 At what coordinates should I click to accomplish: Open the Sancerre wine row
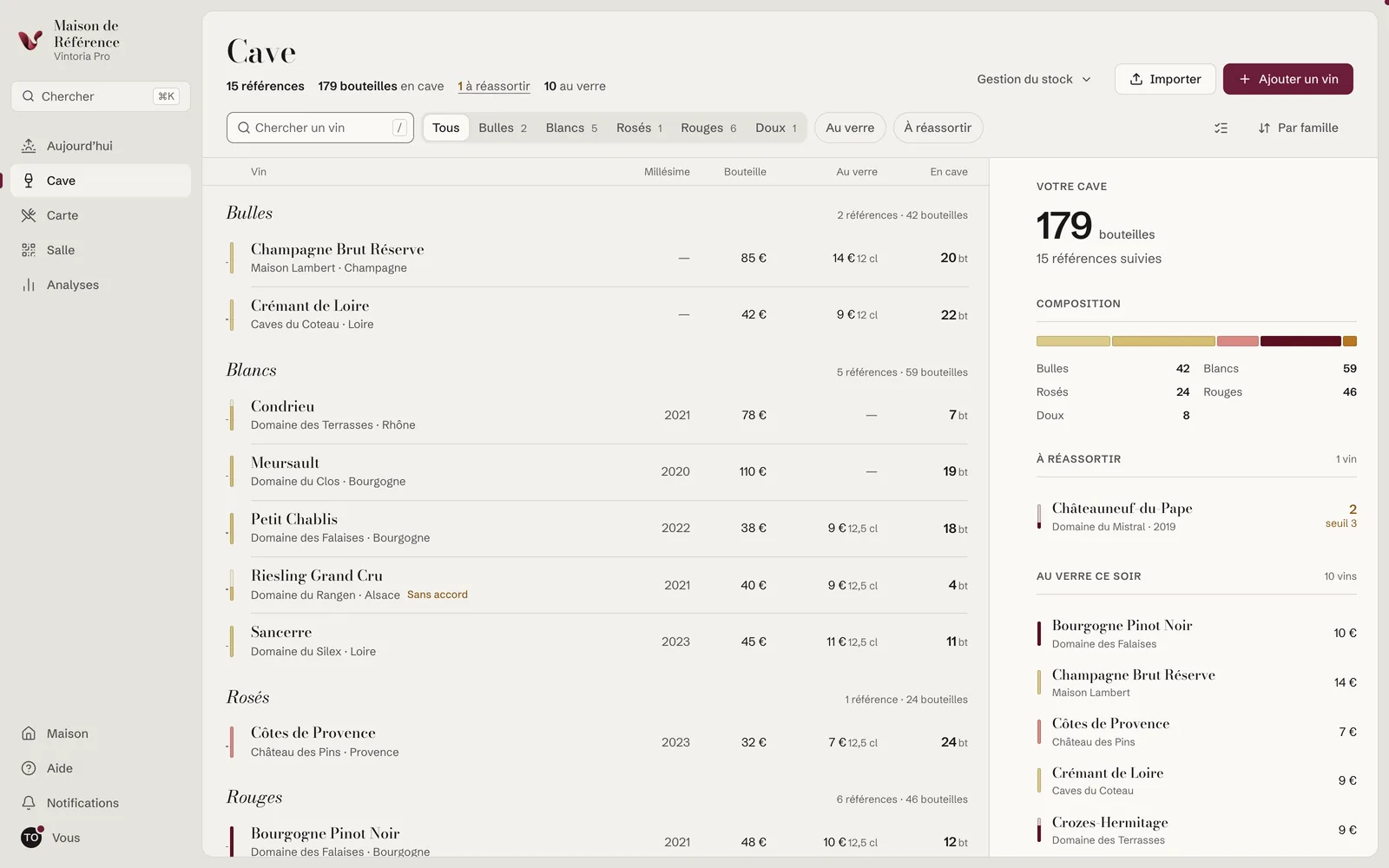597,641
